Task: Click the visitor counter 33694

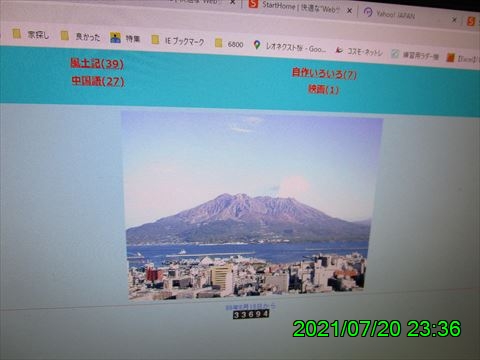Action: tap(251, 314)
